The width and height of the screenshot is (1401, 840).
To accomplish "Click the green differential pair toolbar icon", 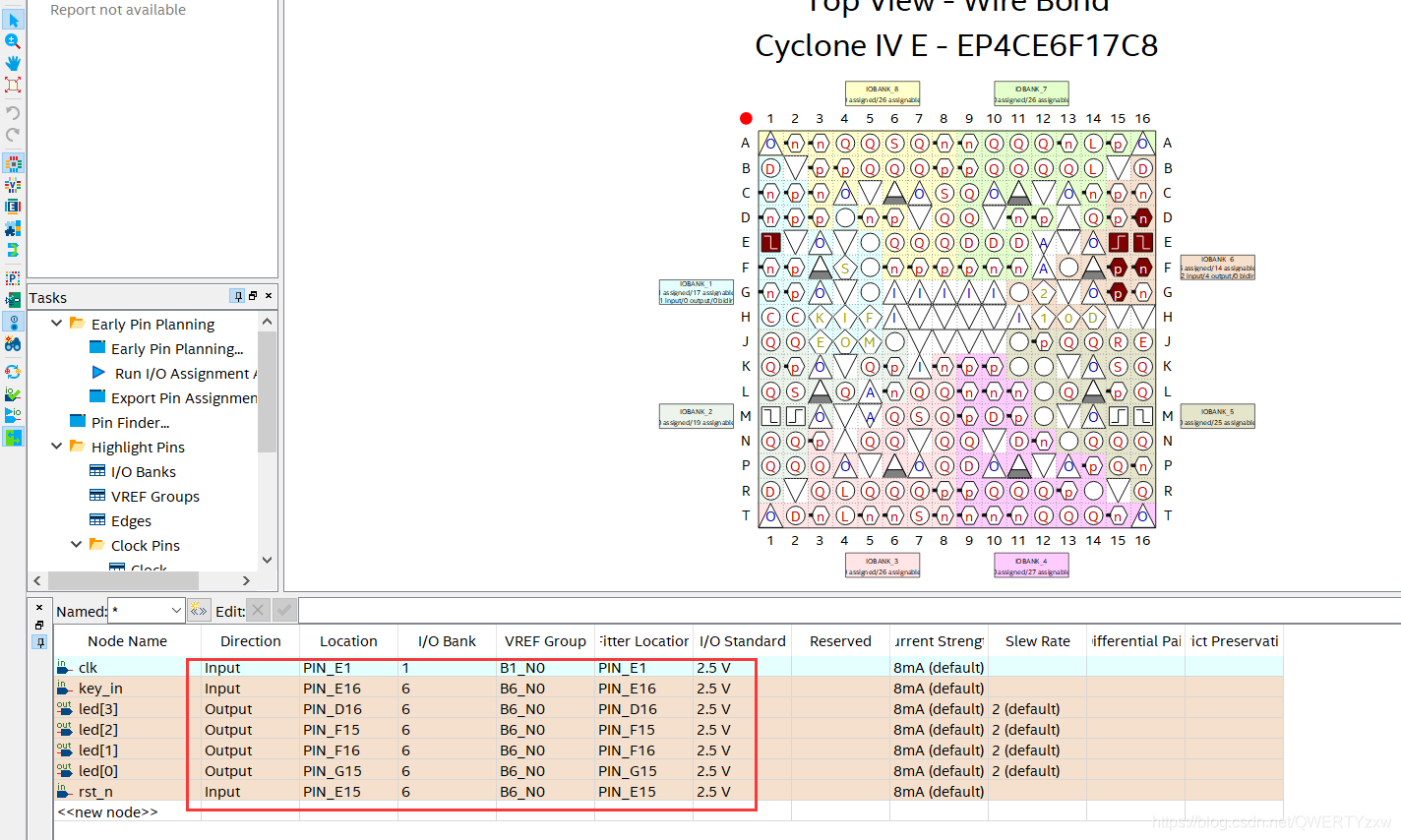I will coord(13,250).
